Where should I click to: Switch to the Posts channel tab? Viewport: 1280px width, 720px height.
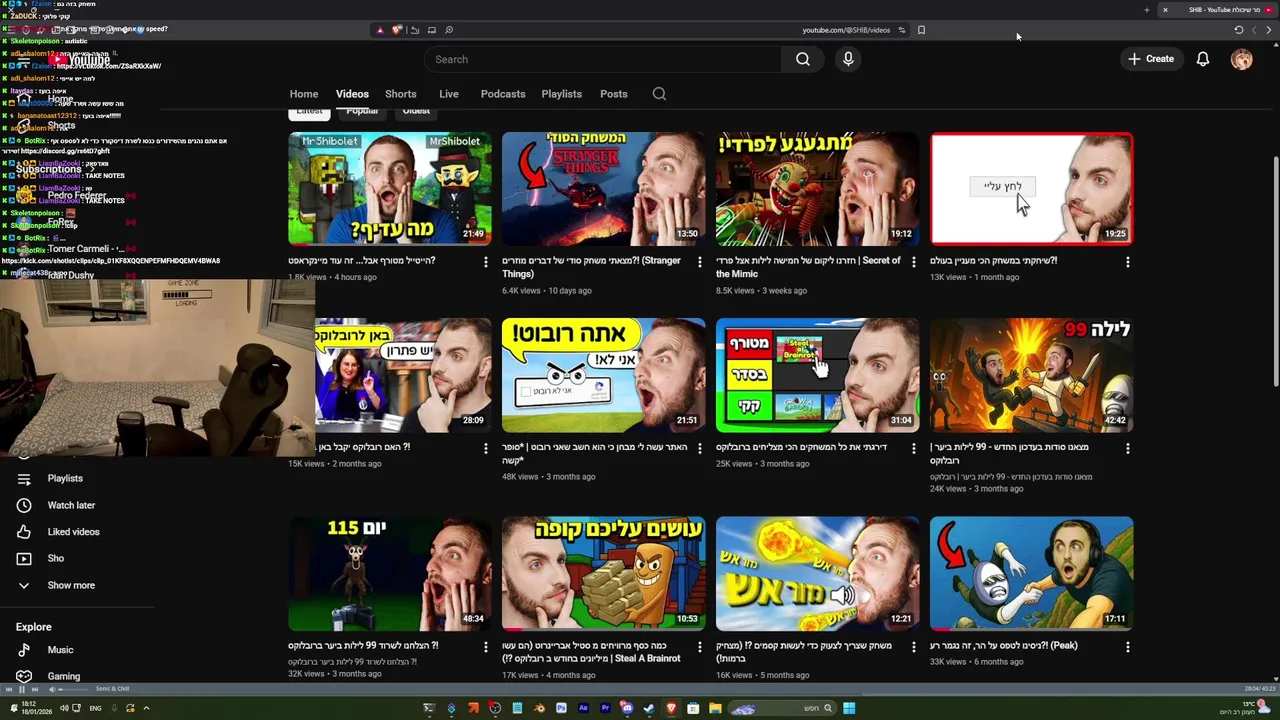click(x=614, y=94)
